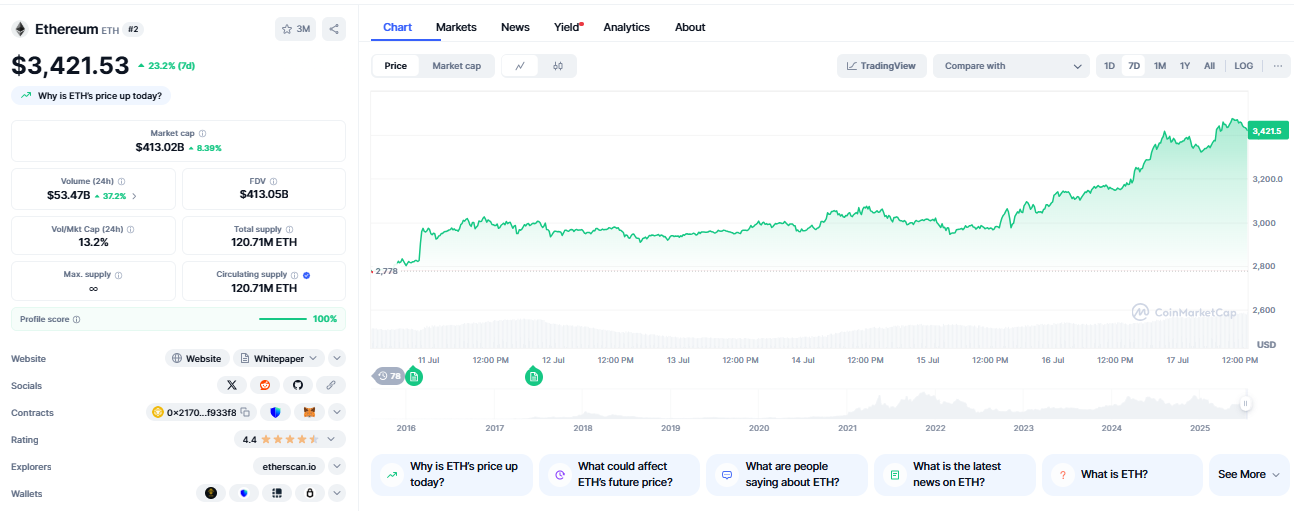The image size is (1294, 511).
Task: Add Ethereum to watchlist via star button
Action: coord(295,29)
